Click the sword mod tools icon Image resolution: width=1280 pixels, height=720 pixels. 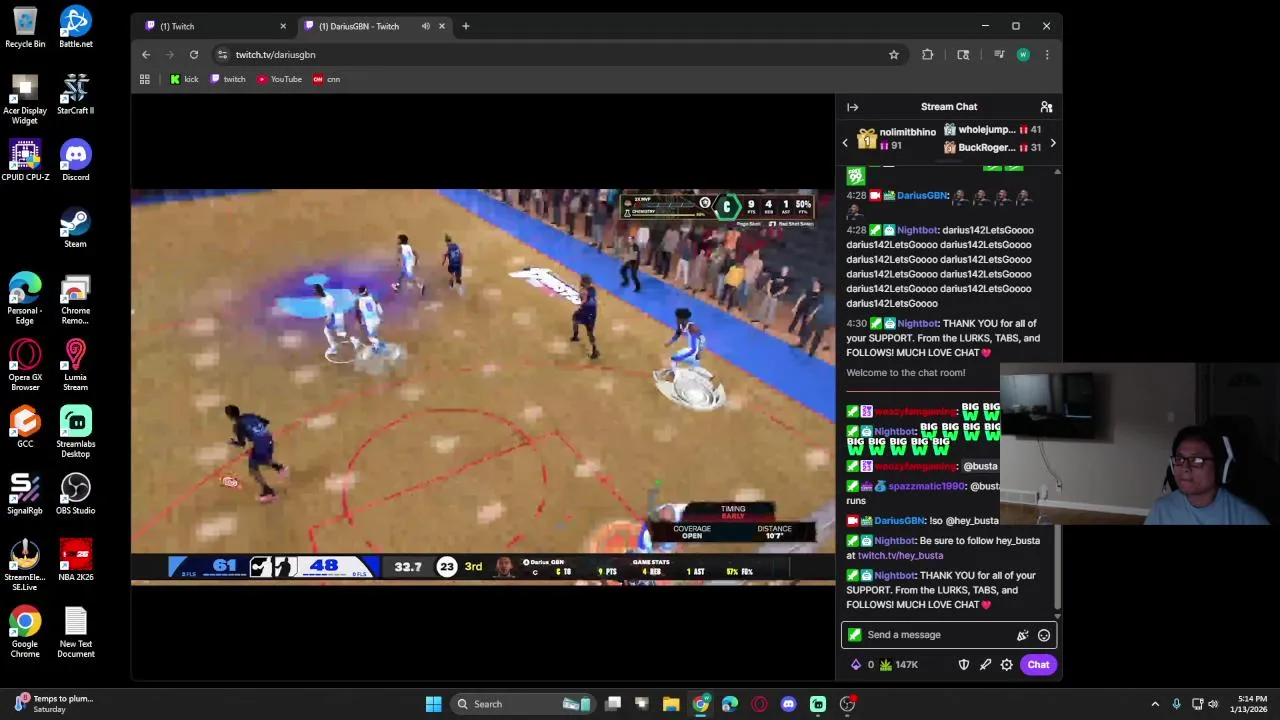point(985,665)
